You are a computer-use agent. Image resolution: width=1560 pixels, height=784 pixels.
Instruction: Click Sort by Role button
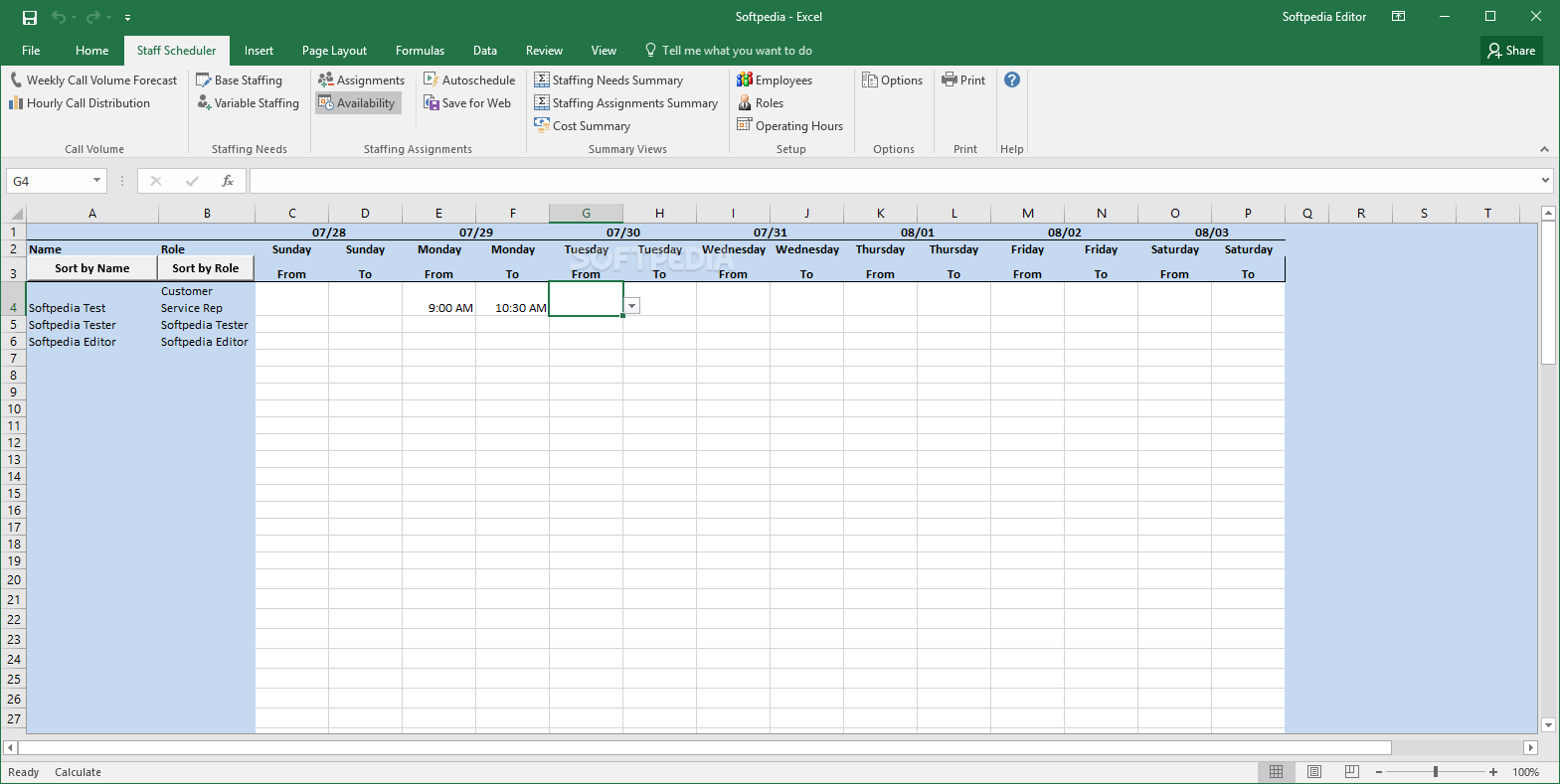(206, 268)
